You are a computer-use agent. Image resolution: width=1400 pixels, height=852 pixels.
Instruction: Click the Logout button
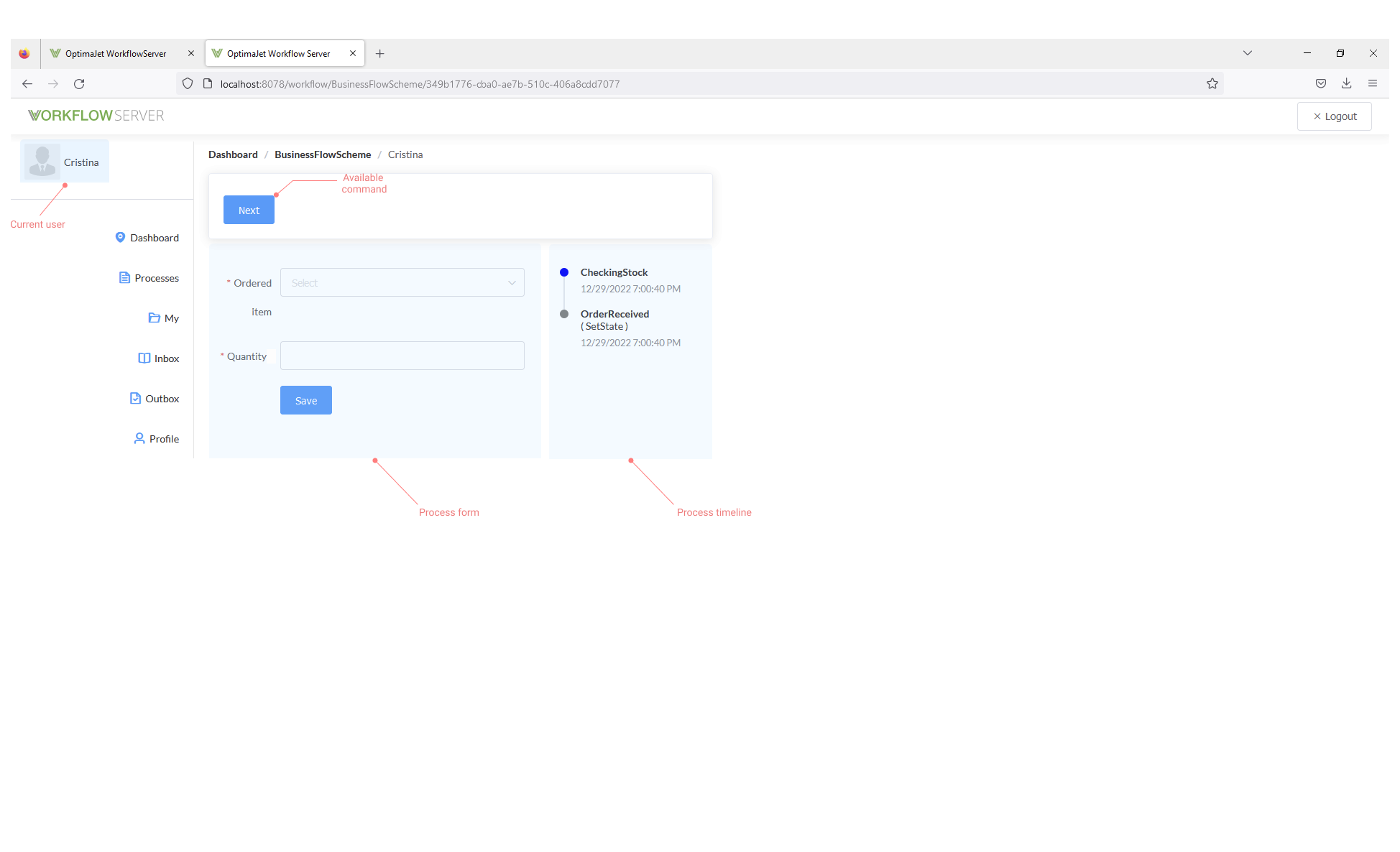(1335, 116)
